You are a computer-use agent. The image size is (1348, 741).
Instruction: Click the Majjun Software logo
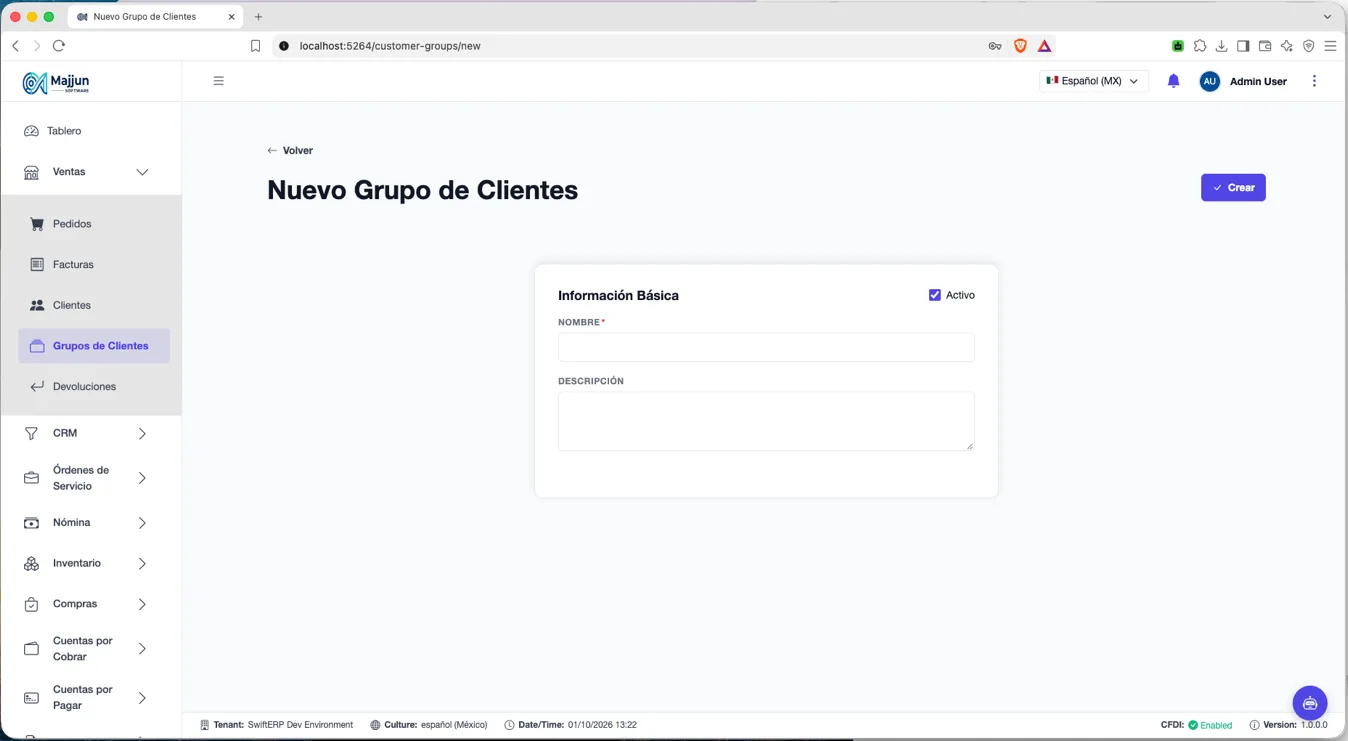tap(56, 83)
